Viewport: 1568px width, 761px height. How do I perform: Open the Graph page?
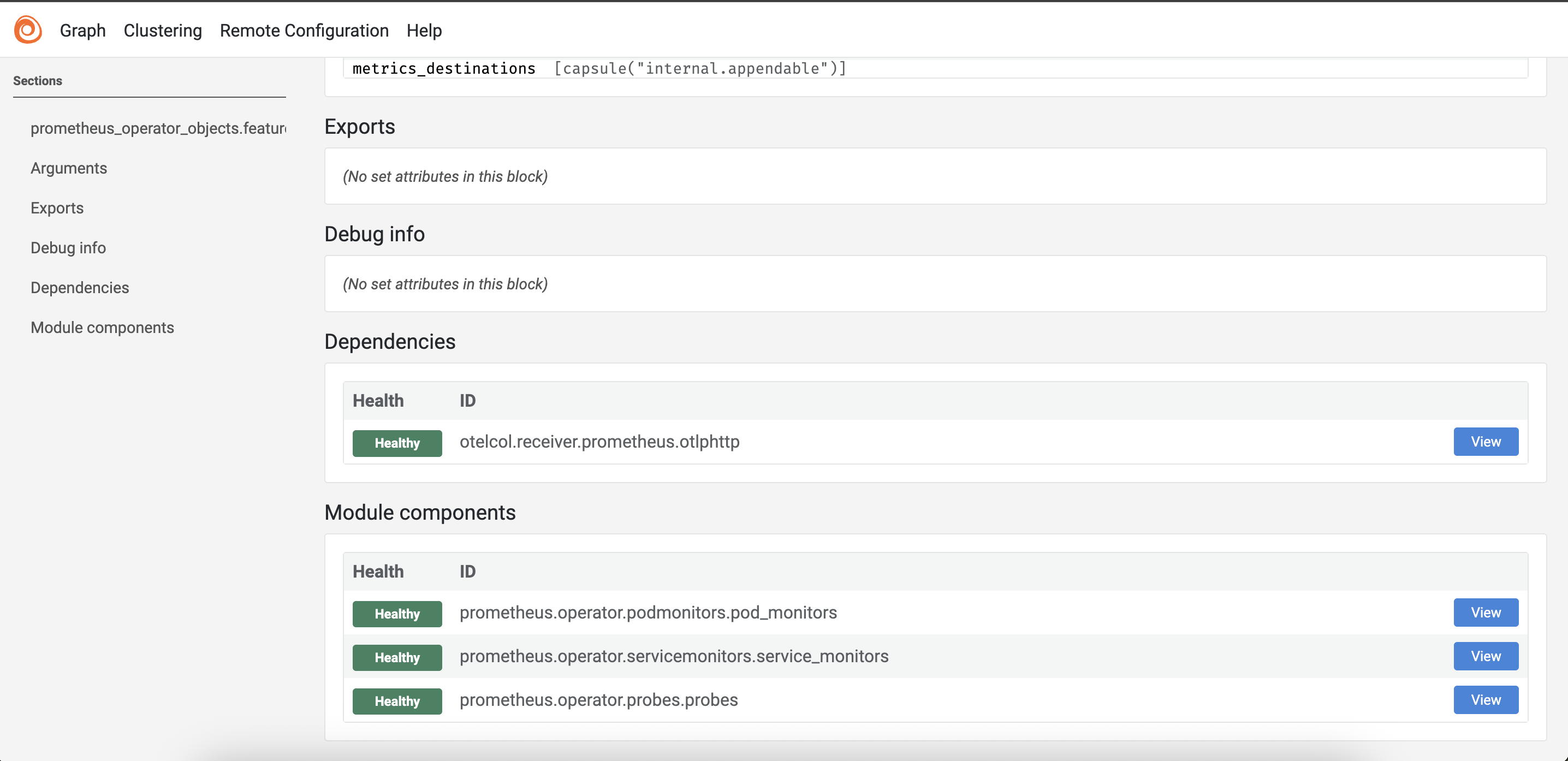click(x=82, y=30)
